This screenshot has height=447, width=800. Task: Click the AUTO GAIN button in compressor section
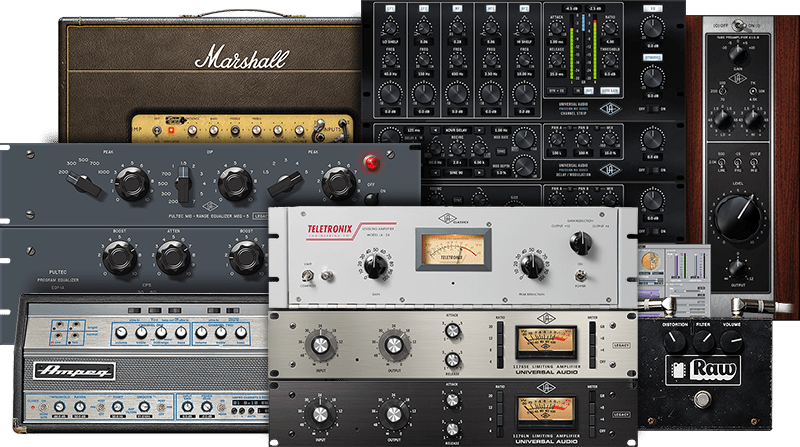[x=609, y=90]
